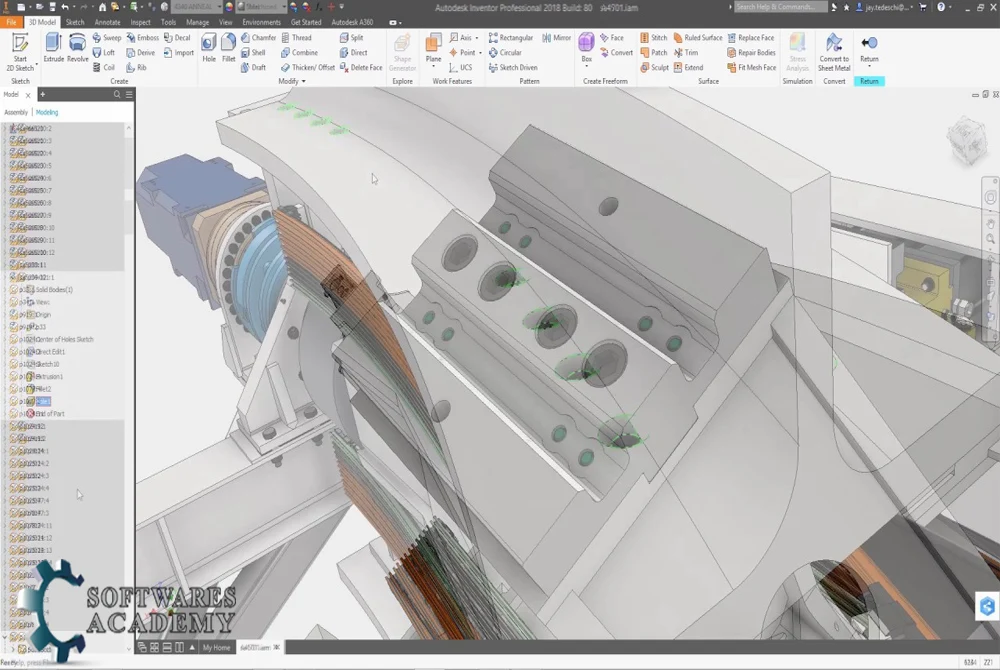Open the appearance selector combo box
The height and width of the screenshot is (670, 1000).
point(262,7)
